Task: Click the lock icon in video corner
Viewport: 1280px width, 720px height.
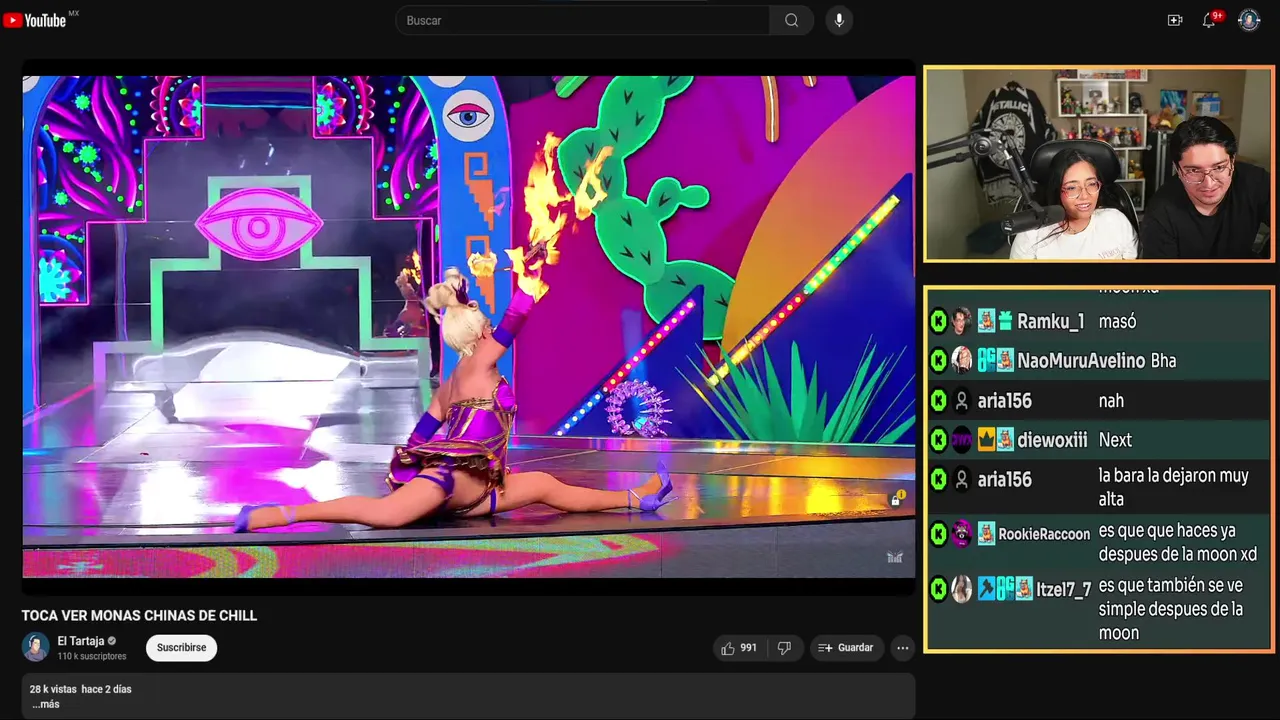Action: point(897,499)
